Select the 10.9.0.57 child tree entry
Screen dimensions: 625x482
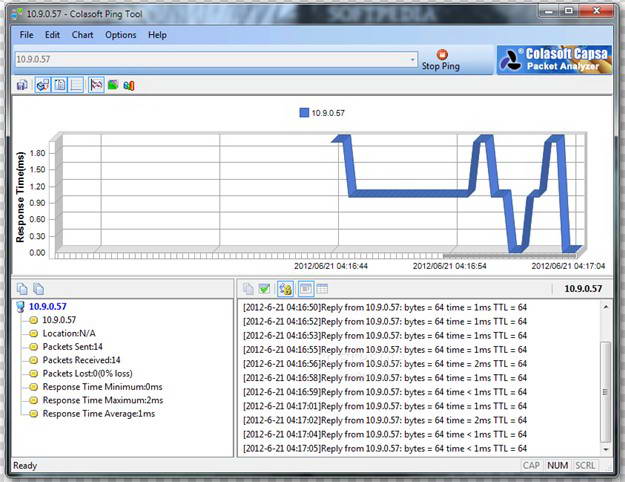[59, 320]
